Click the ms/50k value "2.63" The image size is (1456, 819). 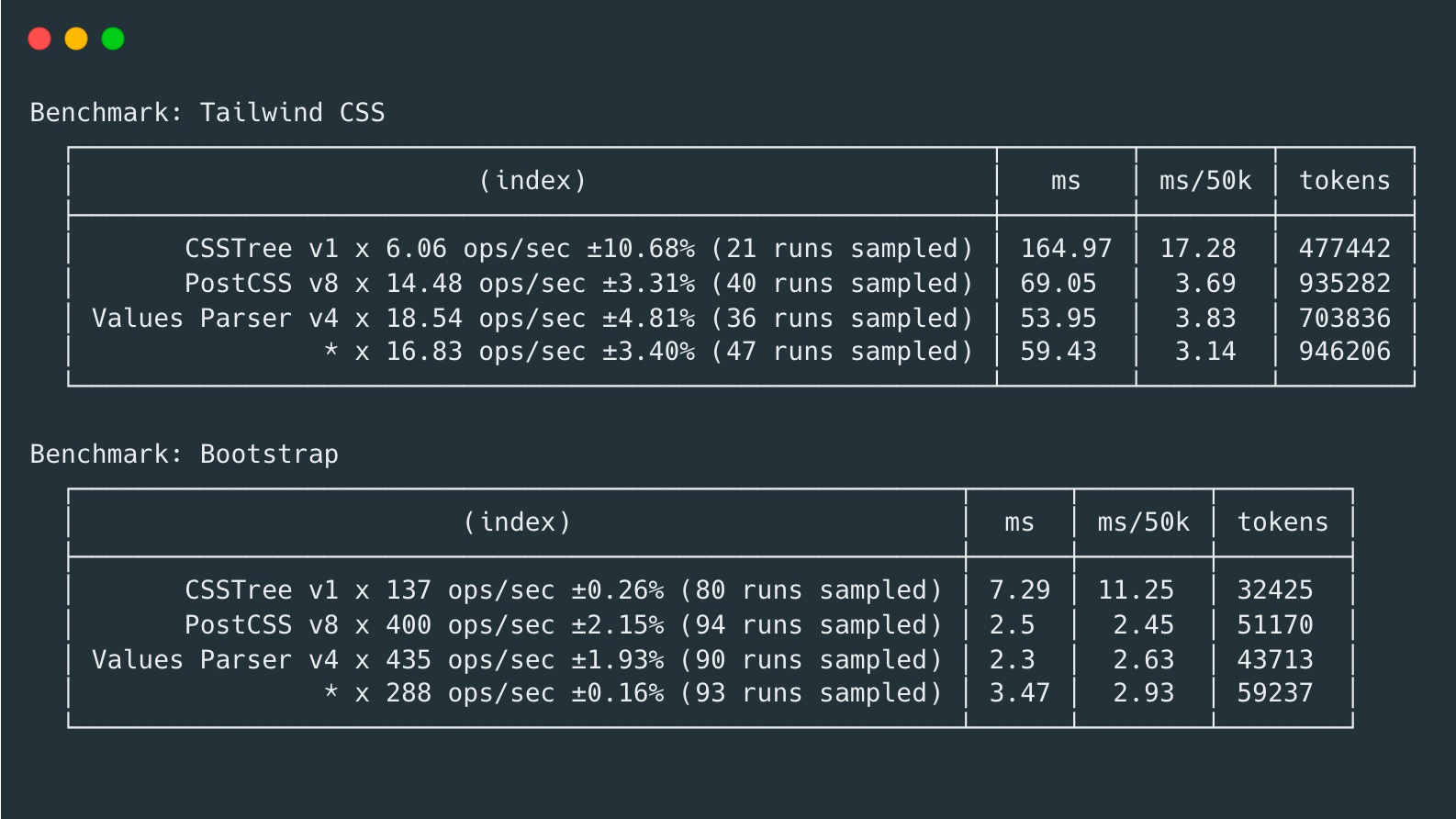pyautogui.click(x=1143, y=660)
